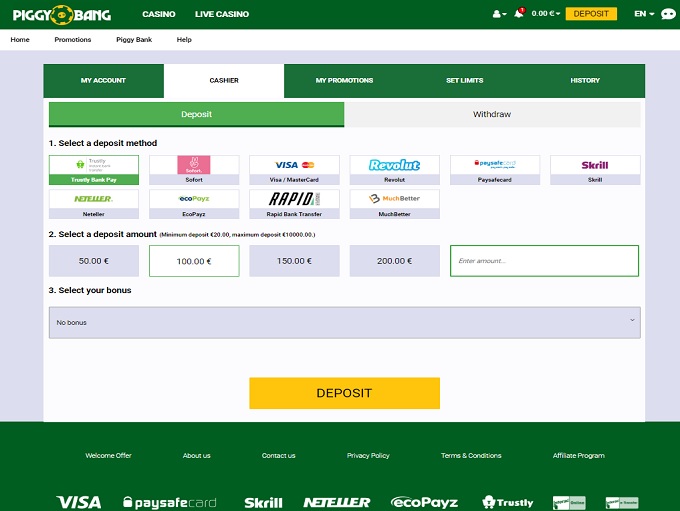This screenshot has height=511, width=680.
Task: Click the Enter amount input field
Action: click(x=544, y=260)
